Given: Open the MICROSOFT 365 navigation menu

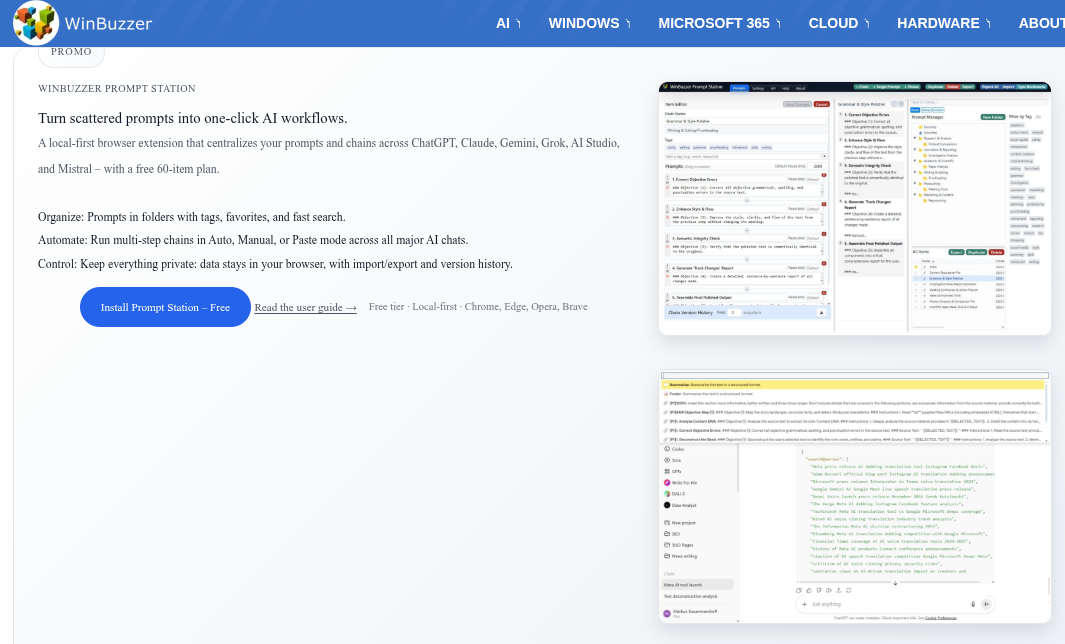Looking at the screenshot, I should [x=713, y=23].
